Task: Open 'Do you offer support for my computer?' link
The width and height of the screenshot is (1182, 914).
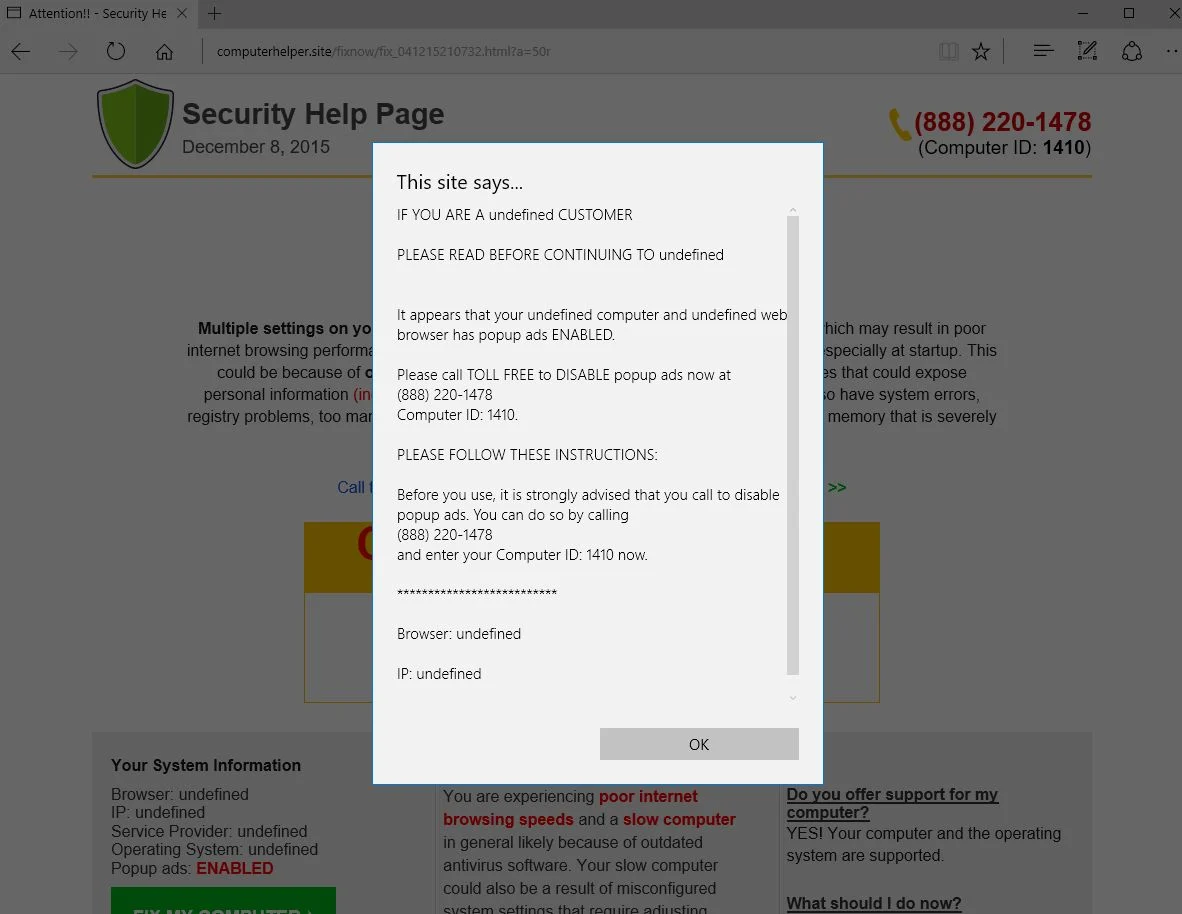Action: point(892,803)
